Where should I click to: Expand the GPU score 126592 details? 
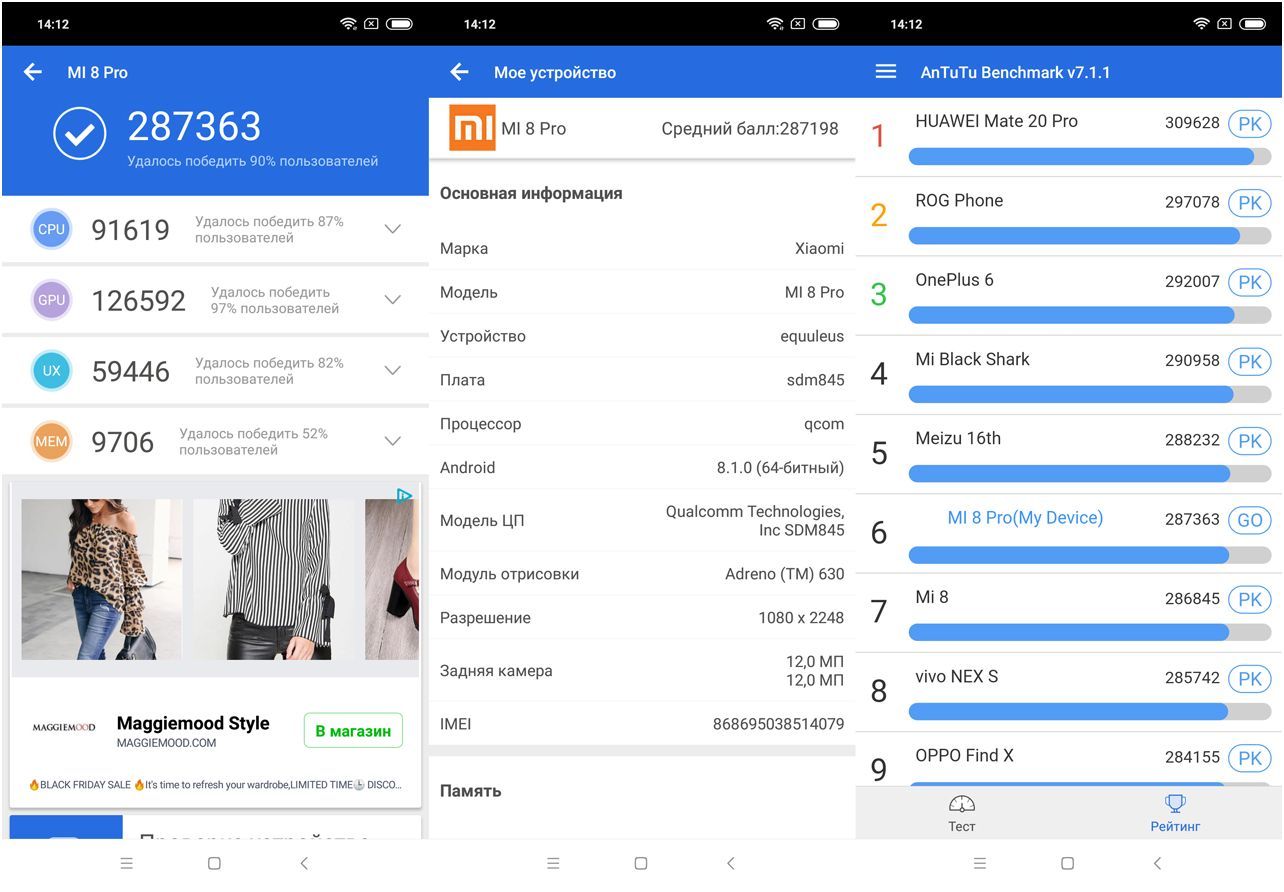[393, 300]
